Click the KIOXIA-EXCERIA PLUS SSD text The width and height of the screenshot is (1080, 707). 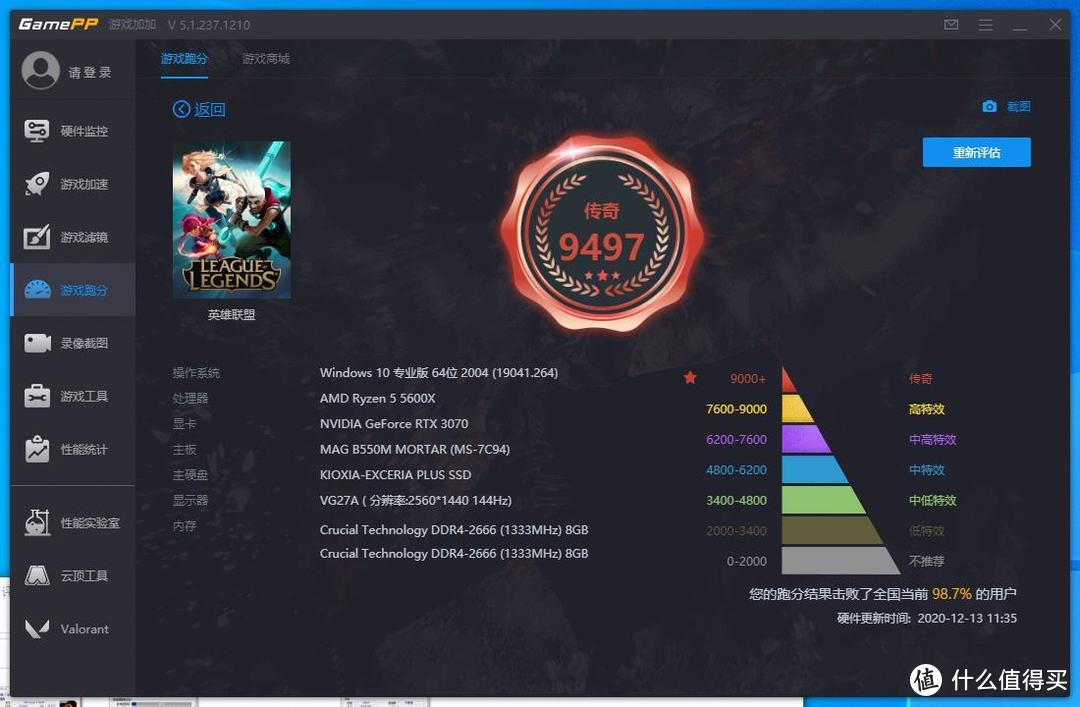click(395, 475)
